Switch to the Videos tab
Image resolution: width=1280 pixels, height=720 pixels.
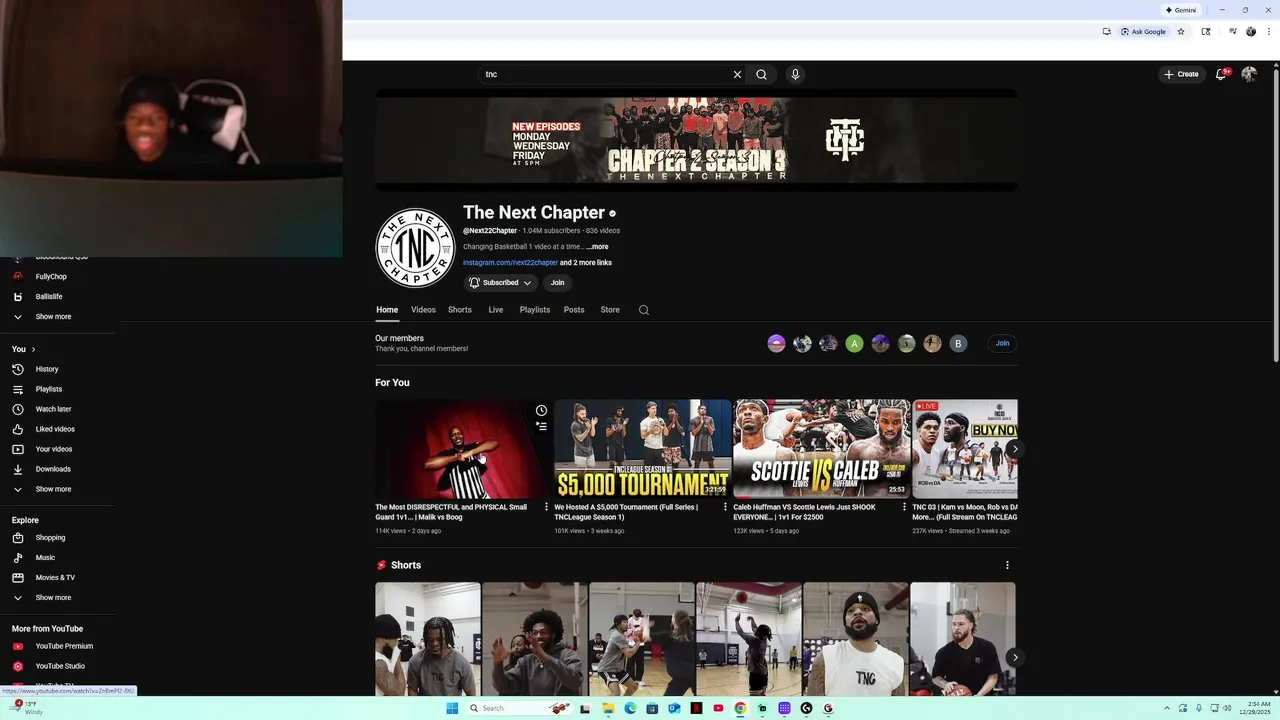click(x=423, y=310)
